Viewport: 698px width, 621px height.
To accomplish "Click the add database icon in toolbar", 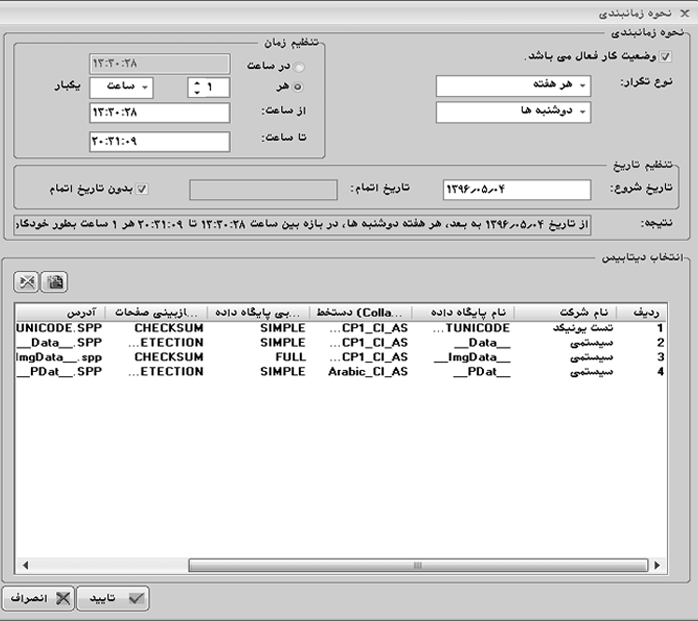I will [x=54, y=282].
